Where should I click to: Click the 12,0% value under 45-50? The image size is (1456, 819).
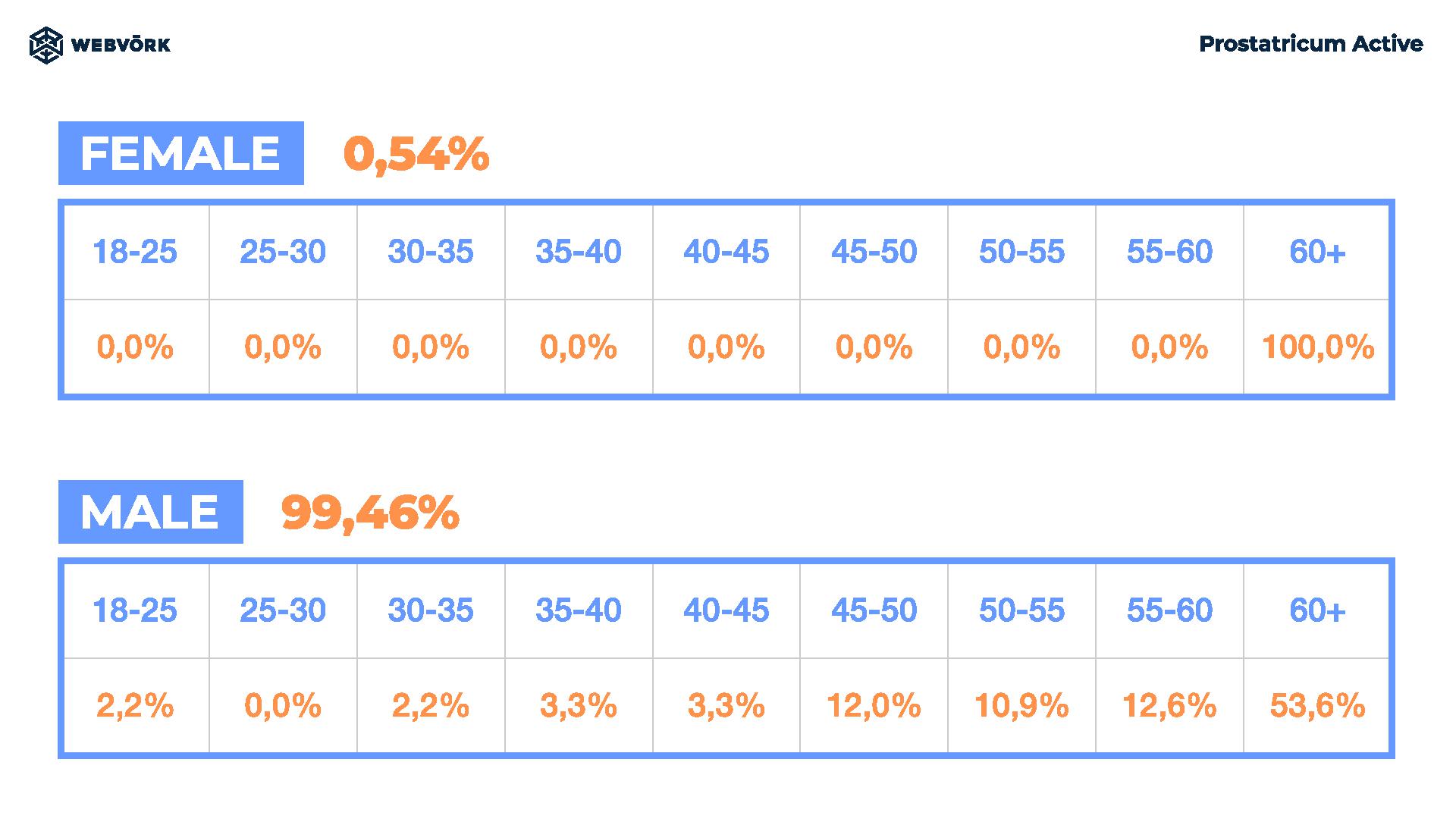tap(874, 706)
